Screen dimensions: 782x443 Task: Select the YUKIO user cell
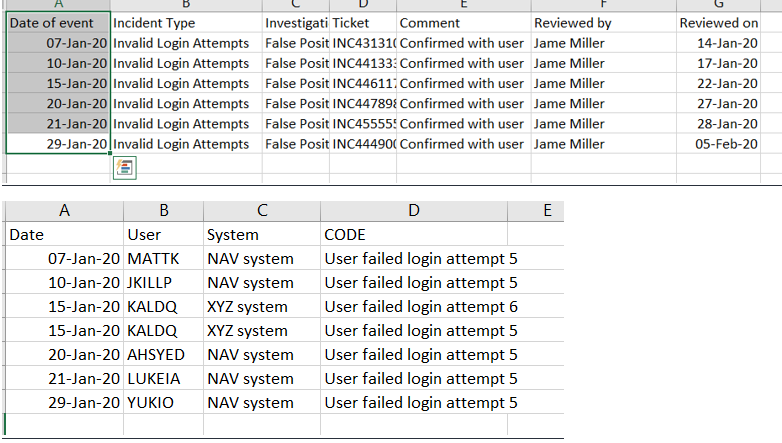pos(164,402)
